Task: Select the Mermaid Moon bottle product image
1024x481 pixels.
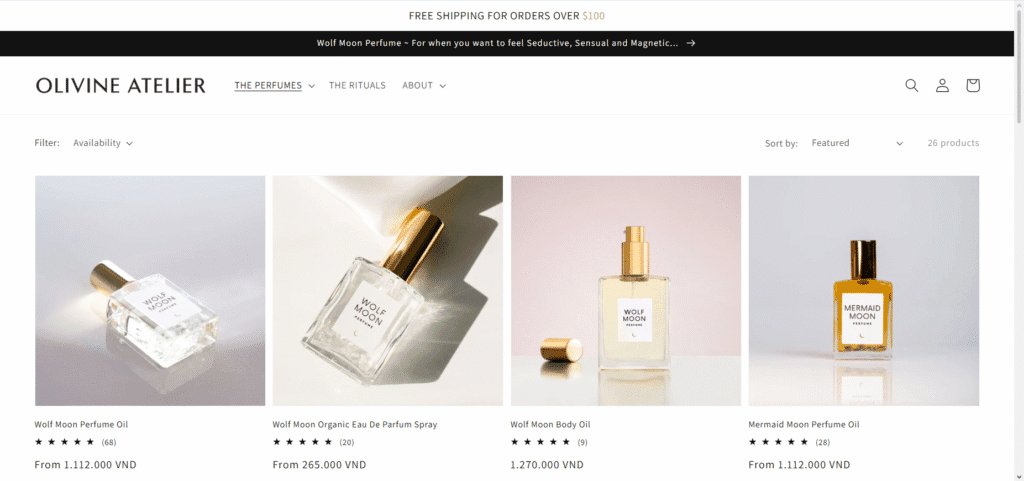Action: click(864, 291)
